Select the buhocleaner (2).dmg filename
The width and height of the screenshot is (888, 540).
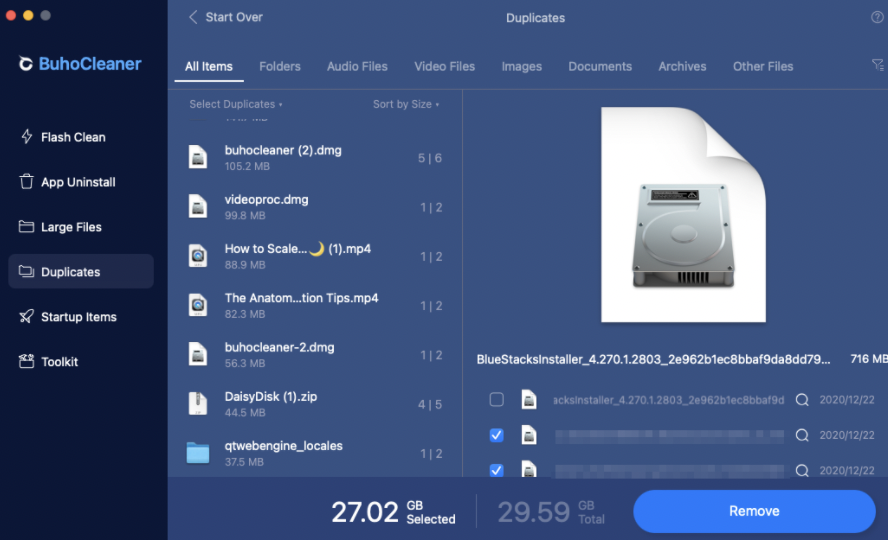coord(283,150)
